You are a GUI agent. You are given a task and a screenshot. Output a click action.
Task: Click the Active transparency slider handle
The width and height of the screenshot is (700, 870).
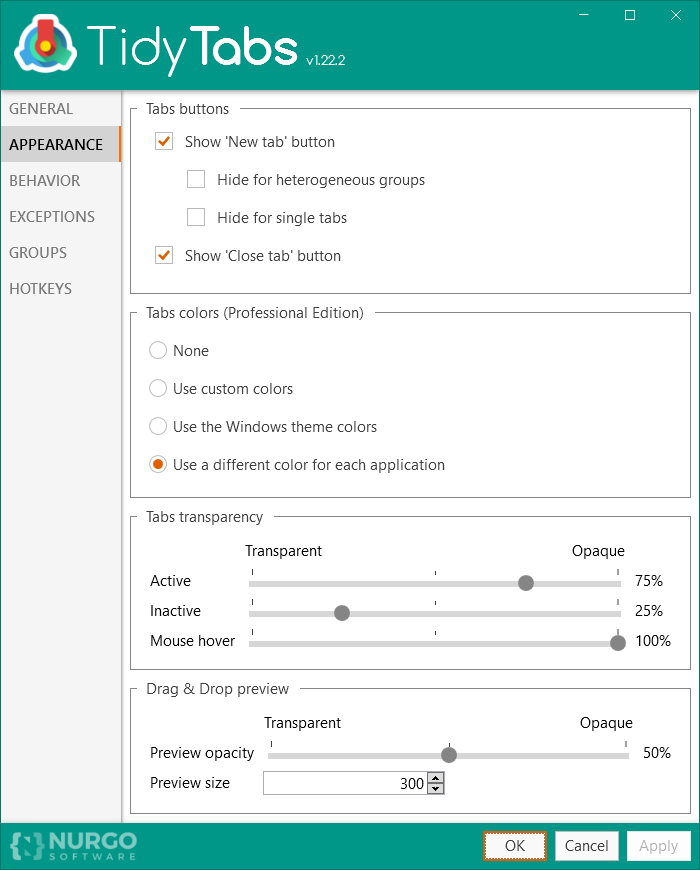[526, 583]
